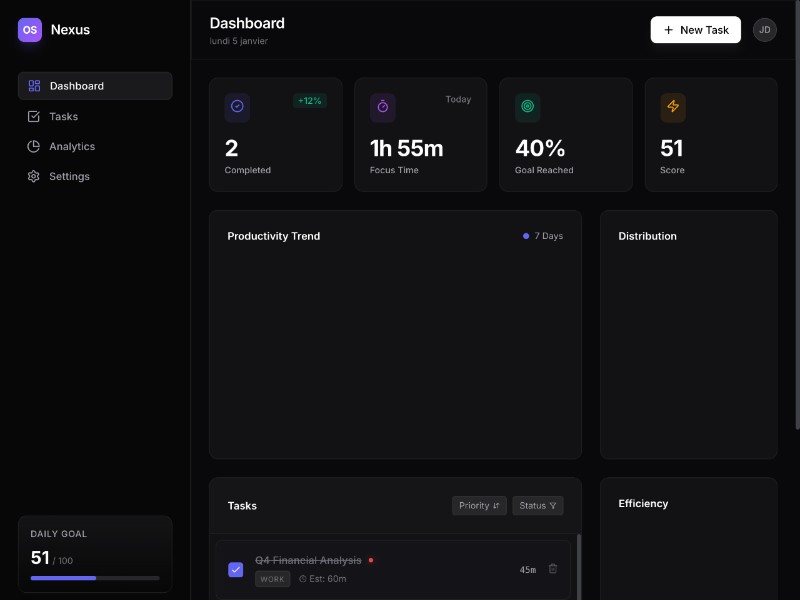
Task: Click the Completed checkmark stat icon
Action: 237,107
